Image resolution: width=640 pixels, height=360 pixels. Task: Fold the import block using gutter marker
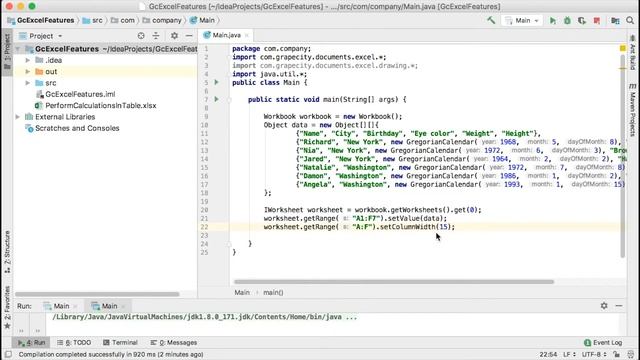pos(229,57)
